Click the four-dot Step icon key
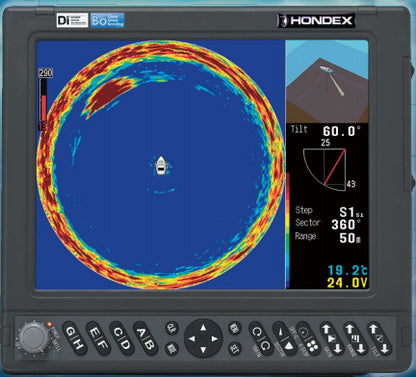 pyautogui.click(x=313, y=347)
